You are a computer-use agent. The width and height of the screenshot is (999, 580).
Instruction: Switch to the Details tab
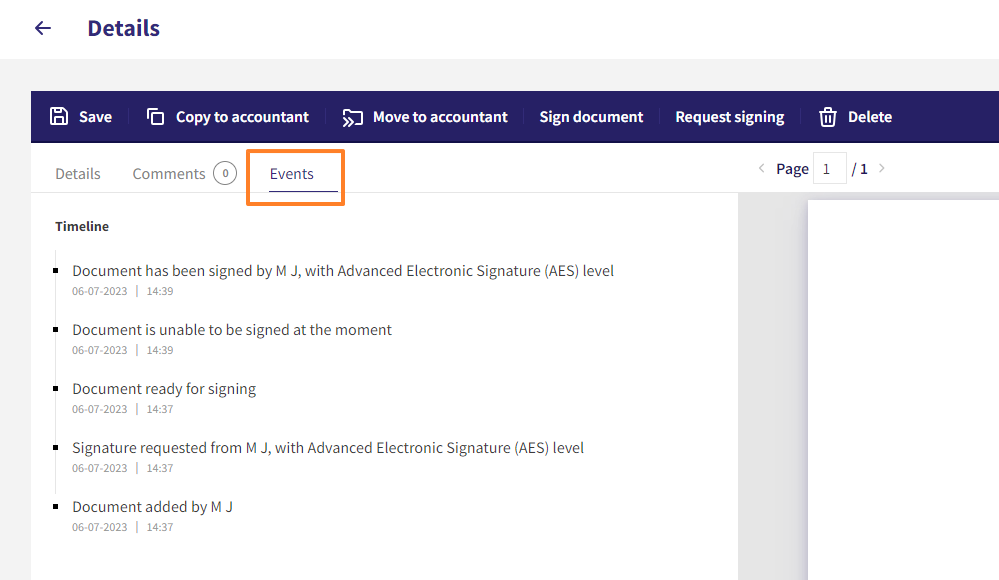(78, 173)
